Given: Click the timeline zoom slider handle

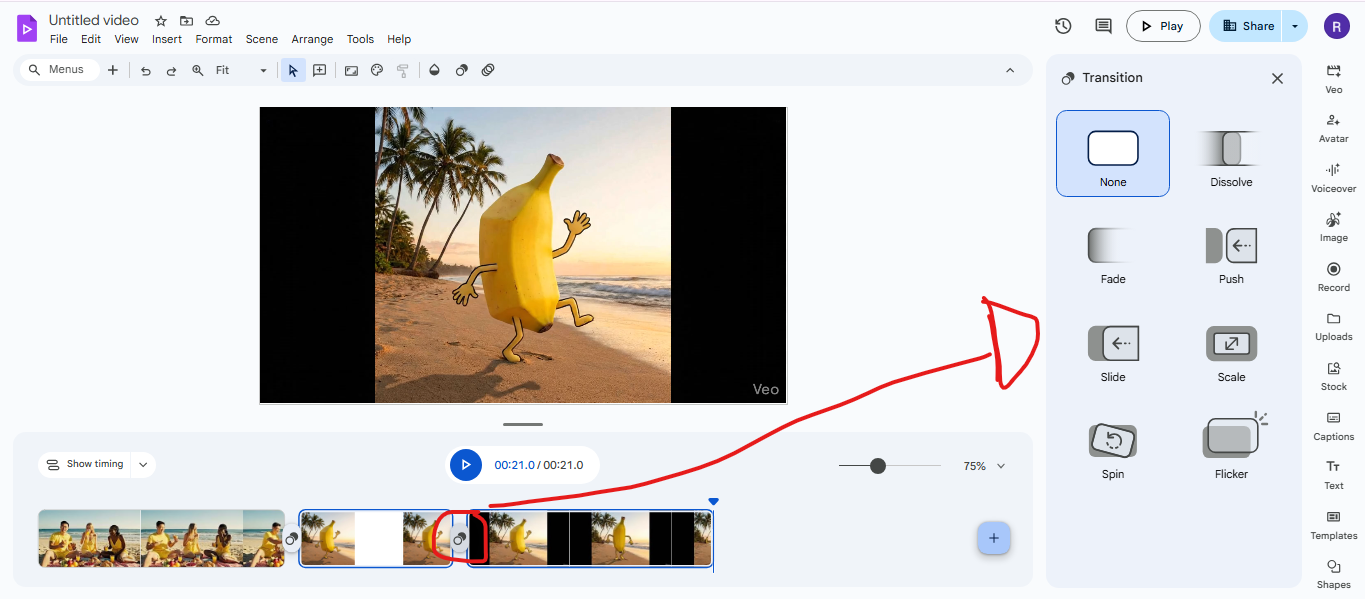Looking at the screenshot, I should (878, 466).
